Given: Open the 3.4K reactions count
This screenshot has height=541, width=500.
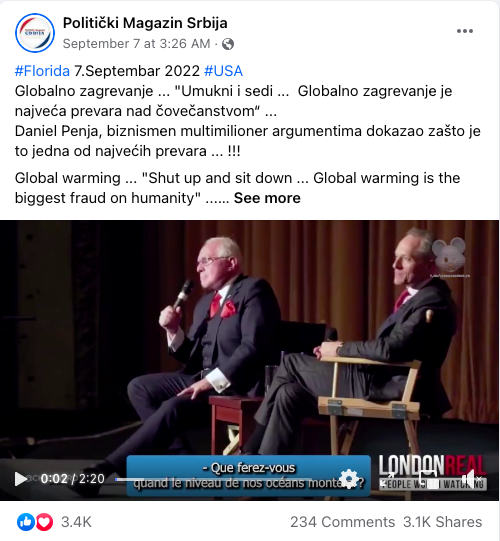Looking at the screenshot, I should click(76, 522).
